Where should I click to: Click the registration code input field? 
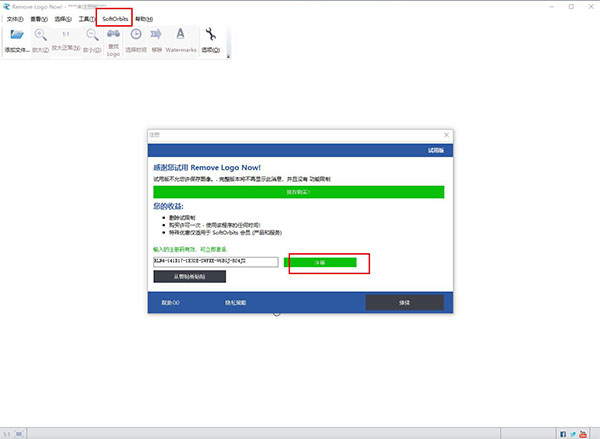pyautogui.click(x=215, y=262)
